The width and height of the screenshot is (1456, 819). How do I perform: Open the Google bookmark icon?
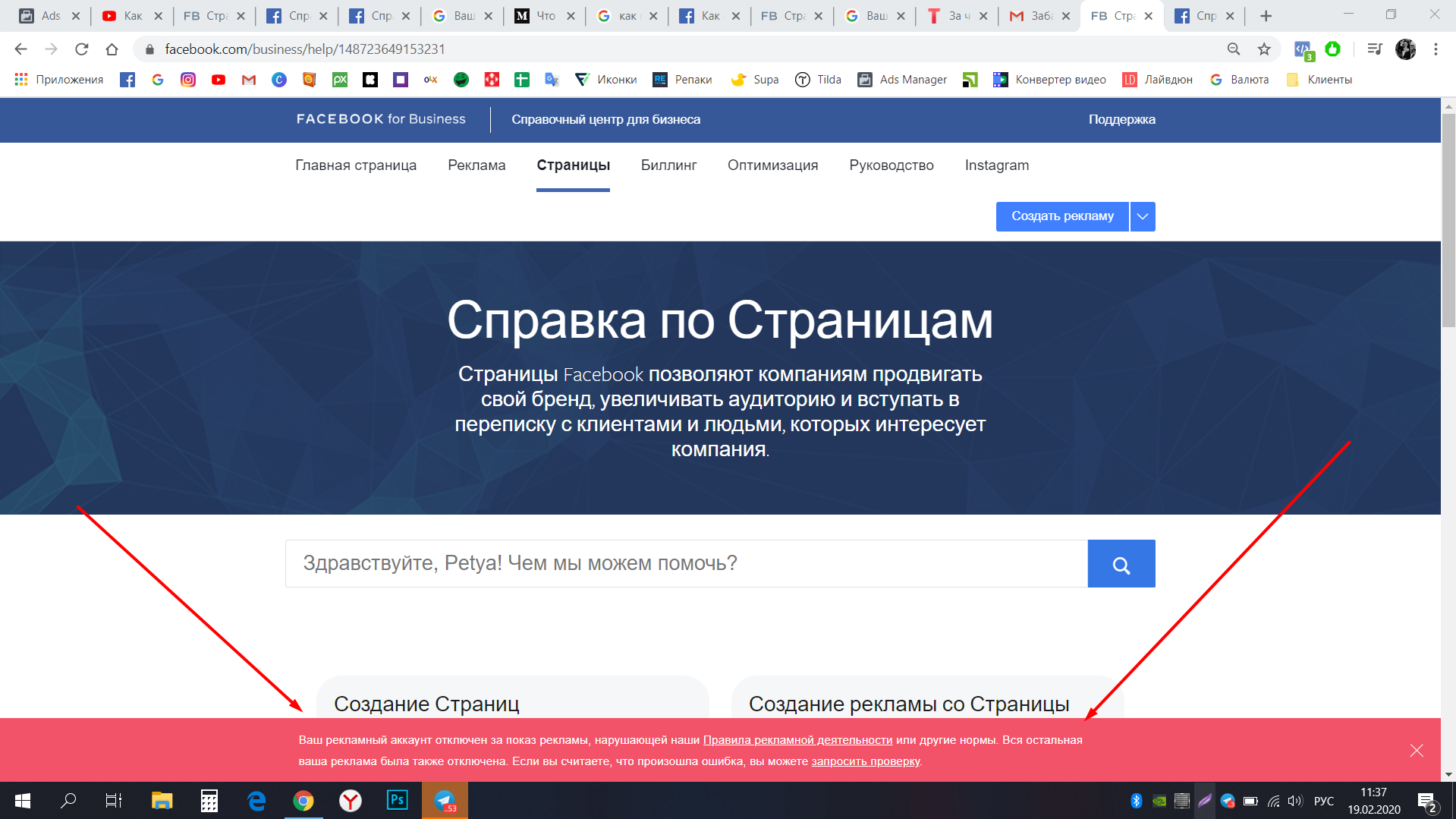158,80
